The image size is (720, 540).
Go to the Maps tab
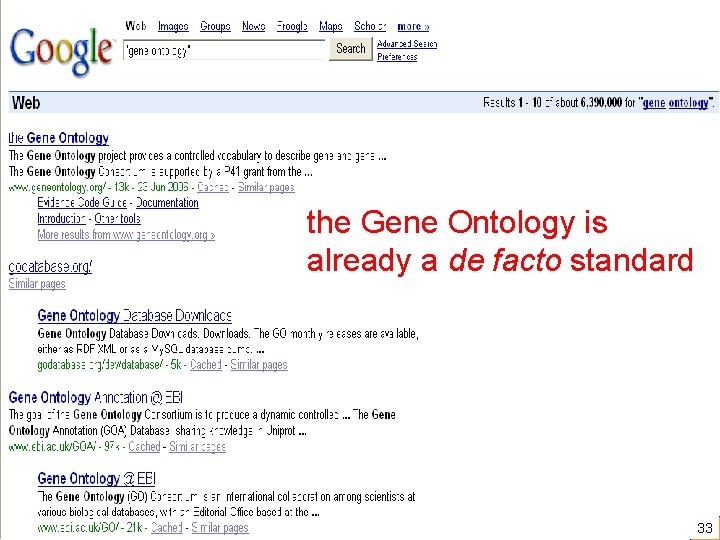(331, 27)
